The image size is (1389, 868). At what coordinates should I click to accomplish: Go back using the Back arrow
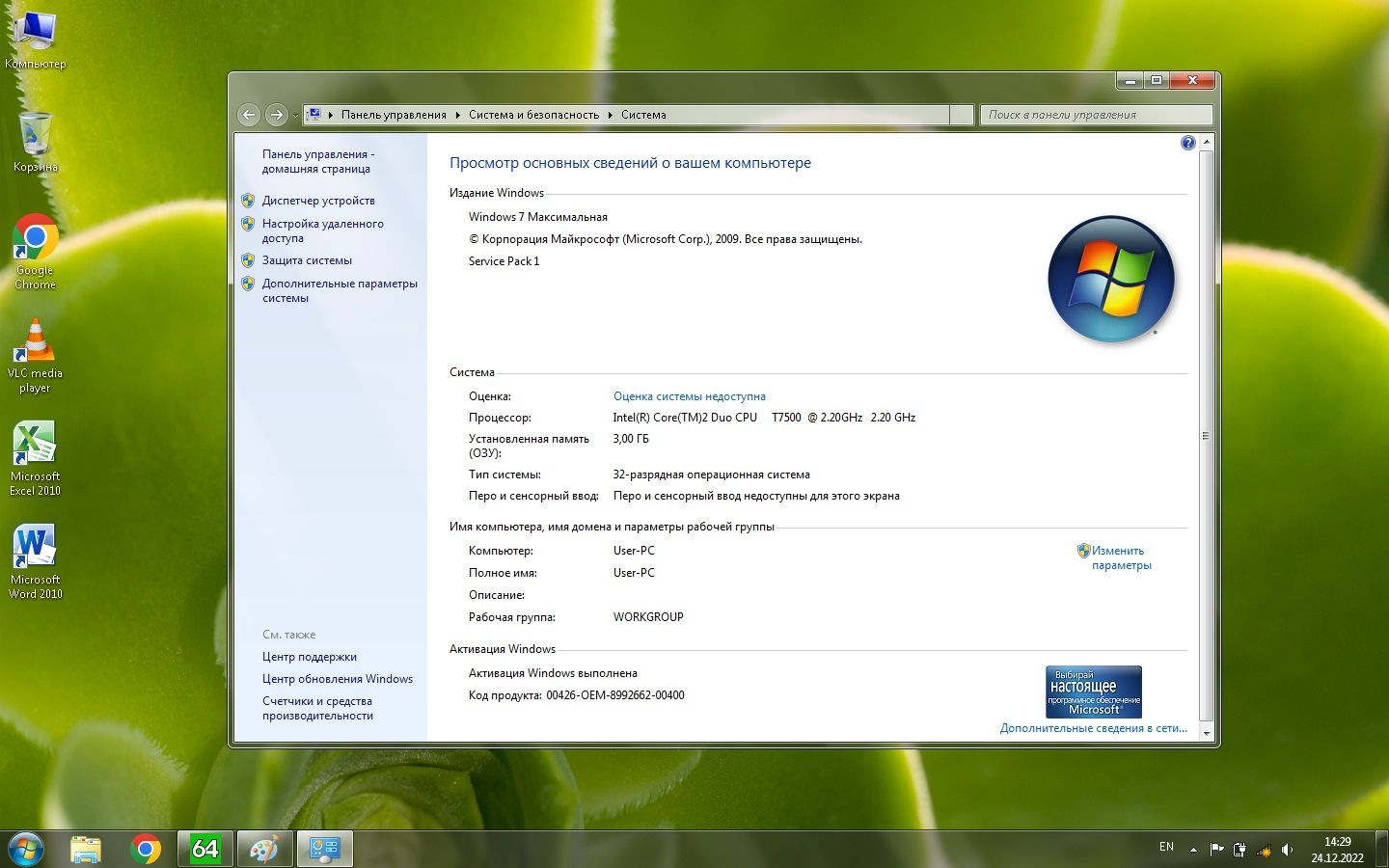(249, 115)
